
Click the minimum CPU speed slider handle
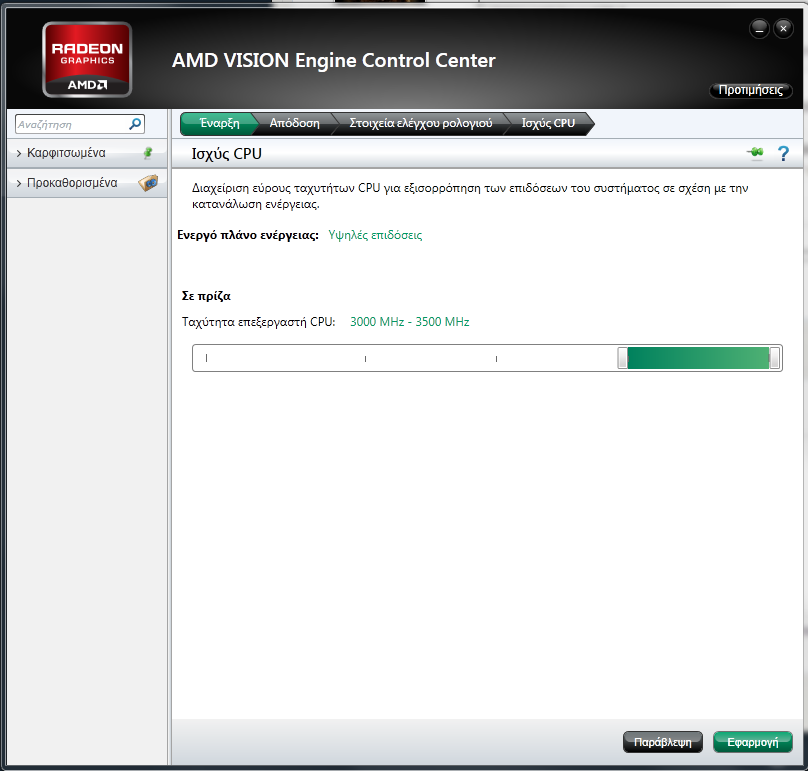click(622, 358)
